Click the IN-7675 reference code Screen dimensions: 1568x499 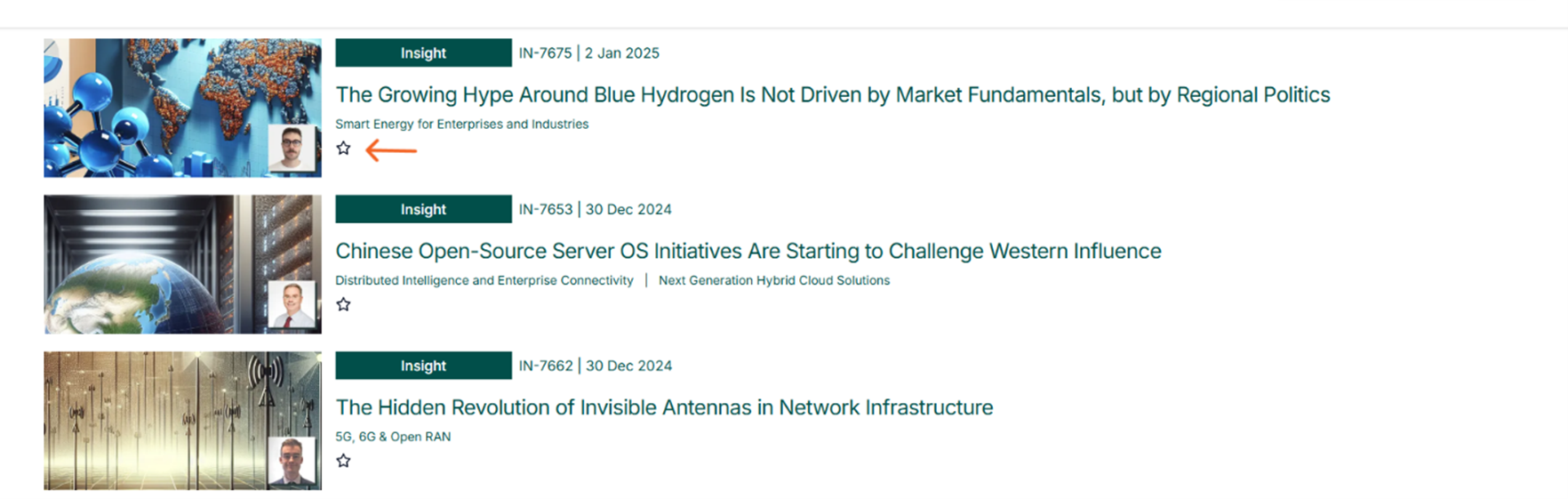545,53
